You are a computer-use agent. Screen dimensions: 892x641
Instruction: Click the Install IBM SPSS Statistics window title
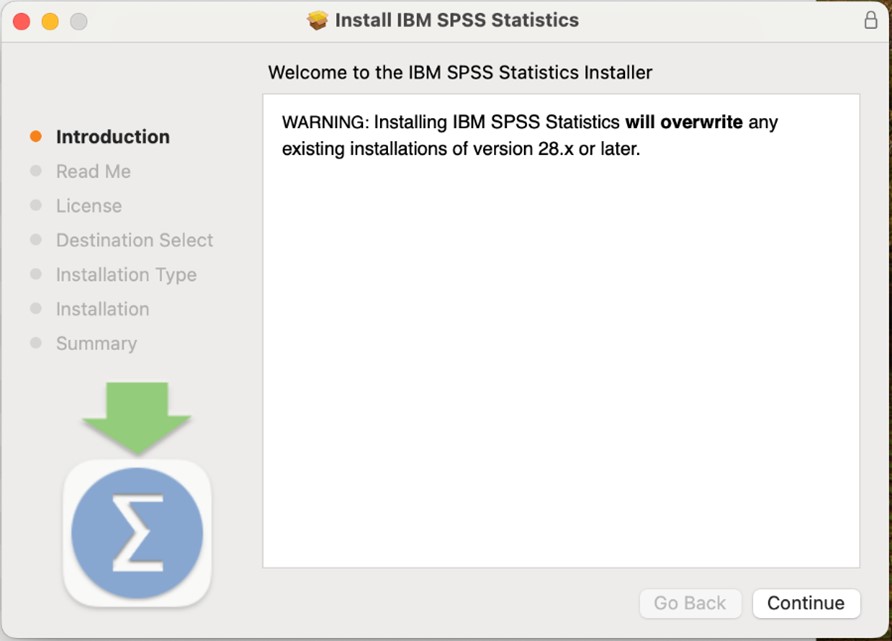457,20
